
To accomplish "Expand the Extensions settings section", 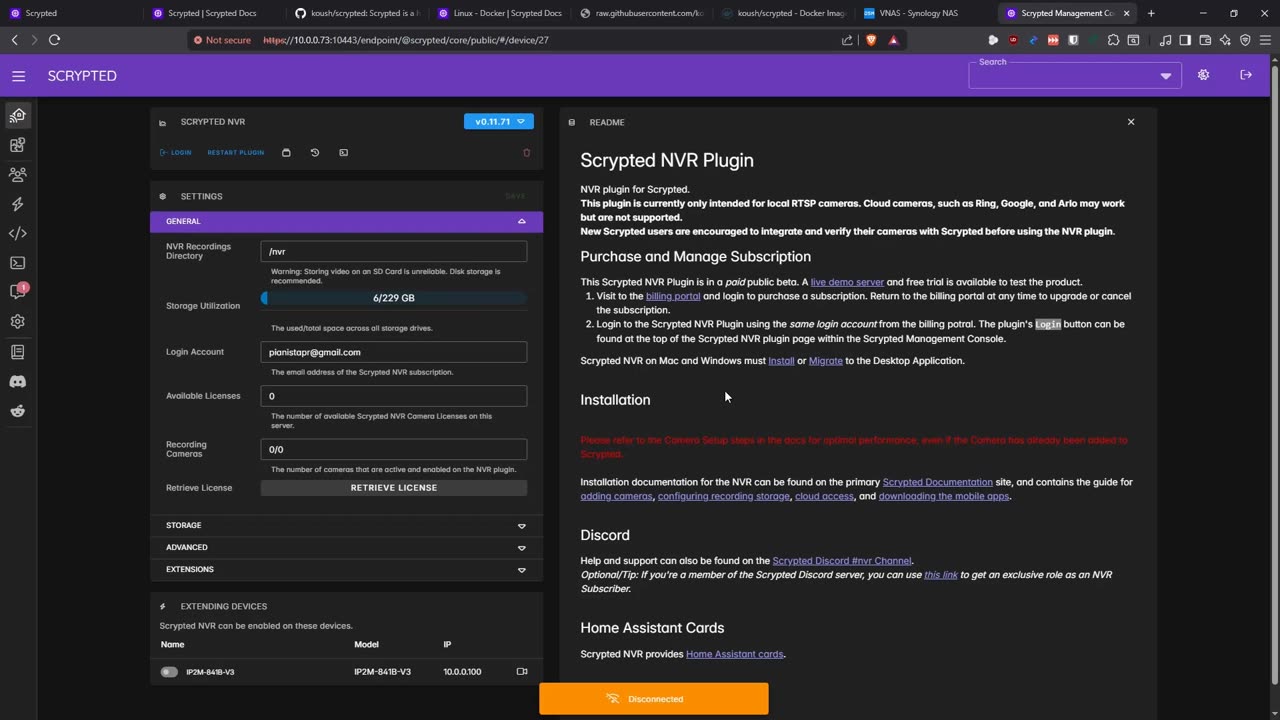I will [346, 569].
